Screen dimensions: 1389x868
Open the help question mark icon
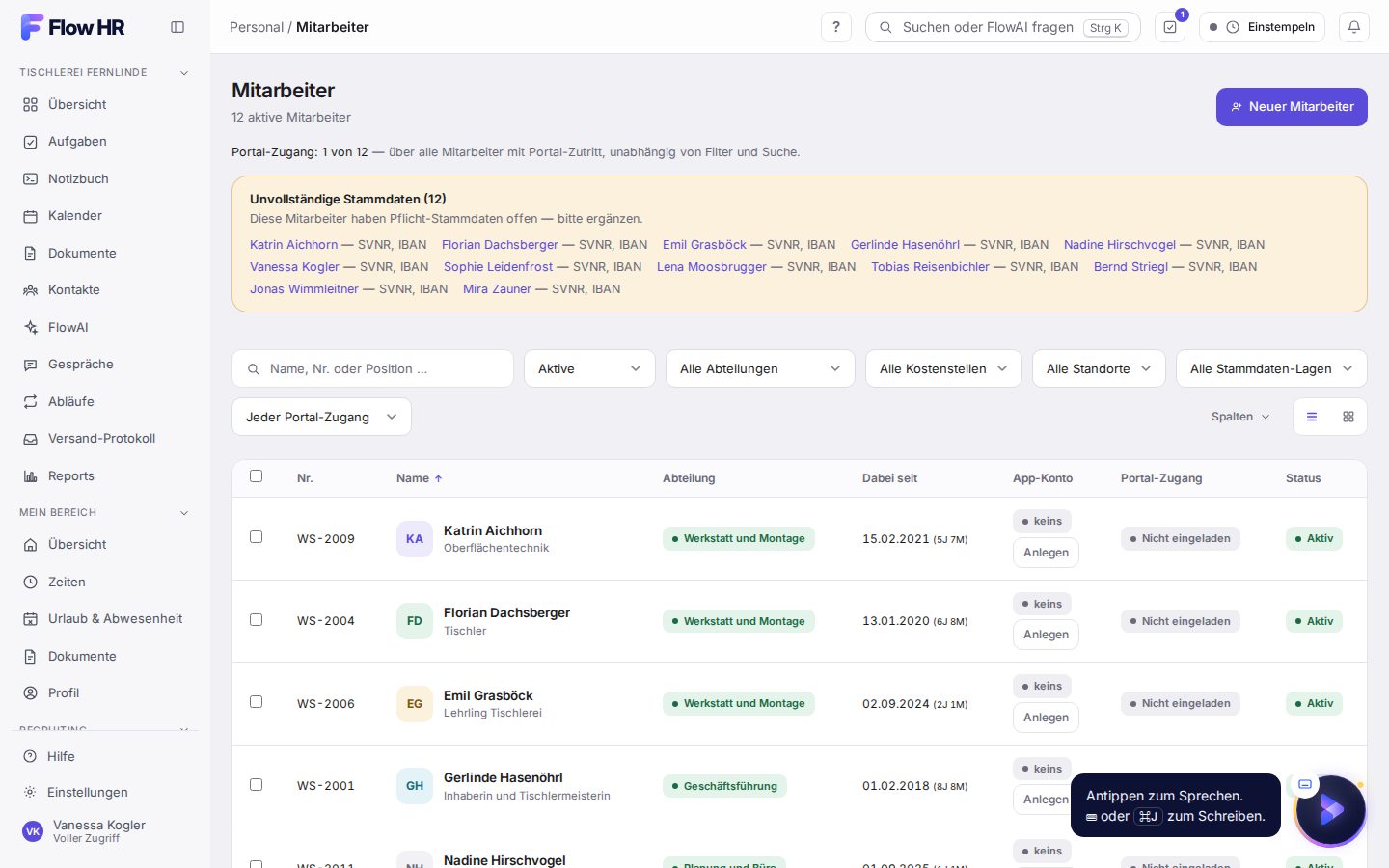point(836,27)
